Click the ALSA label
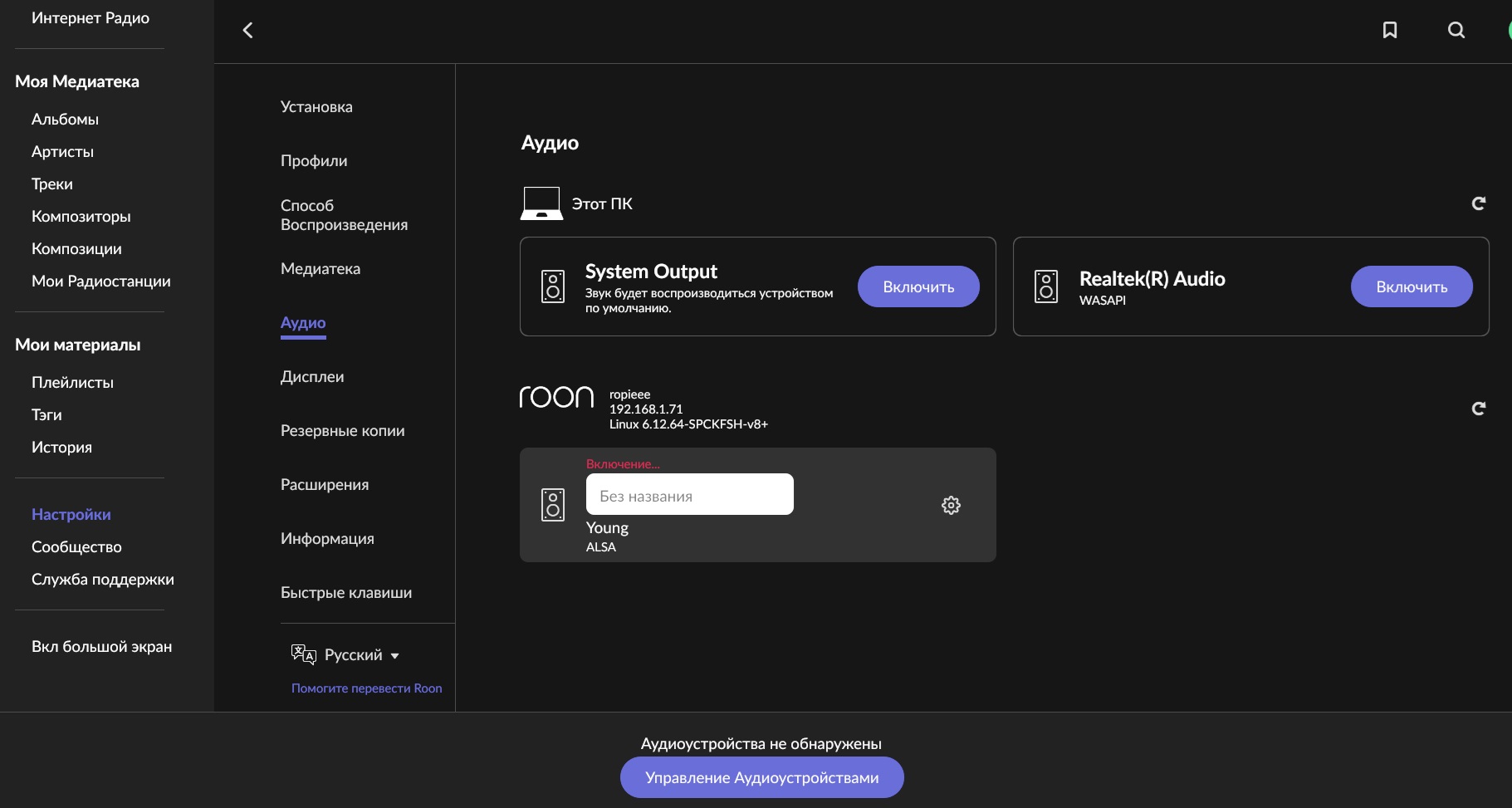This screenshot has height=808, width=1512. (600, 547)
